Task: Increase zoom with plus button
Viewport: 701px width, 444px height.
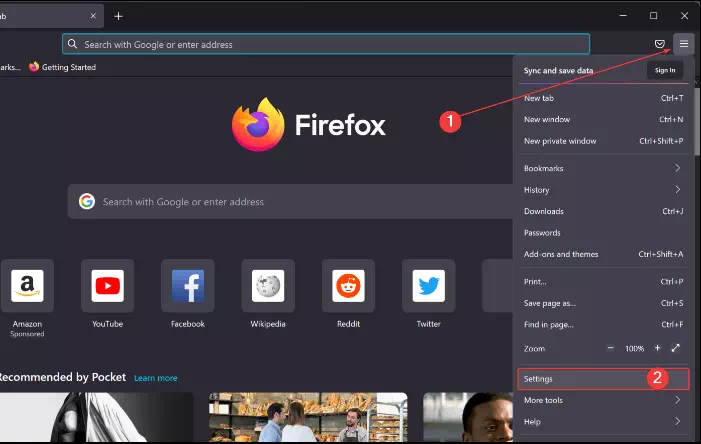Action: (x=657, y=348)
